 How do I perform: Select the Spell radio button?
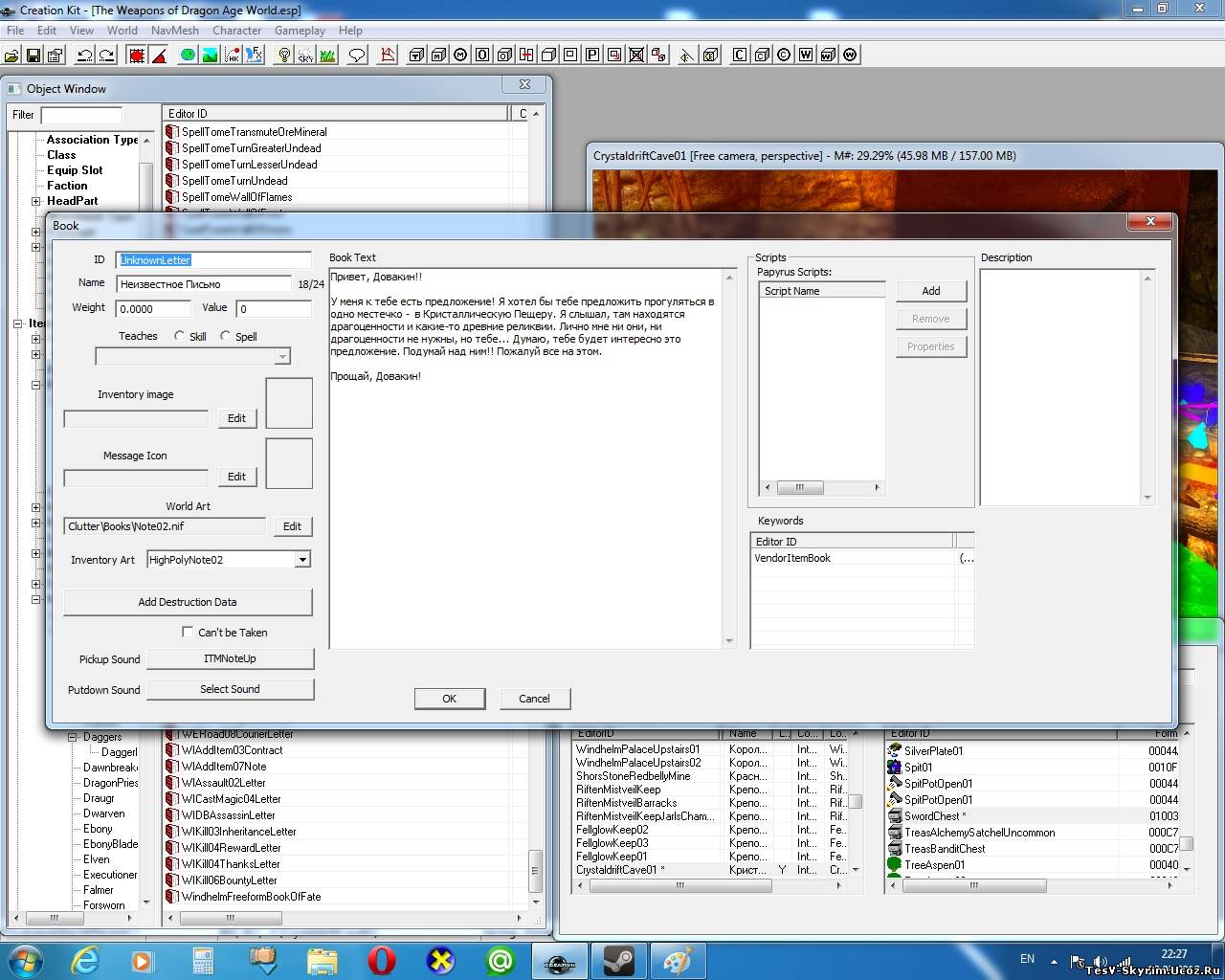point(225,336)
